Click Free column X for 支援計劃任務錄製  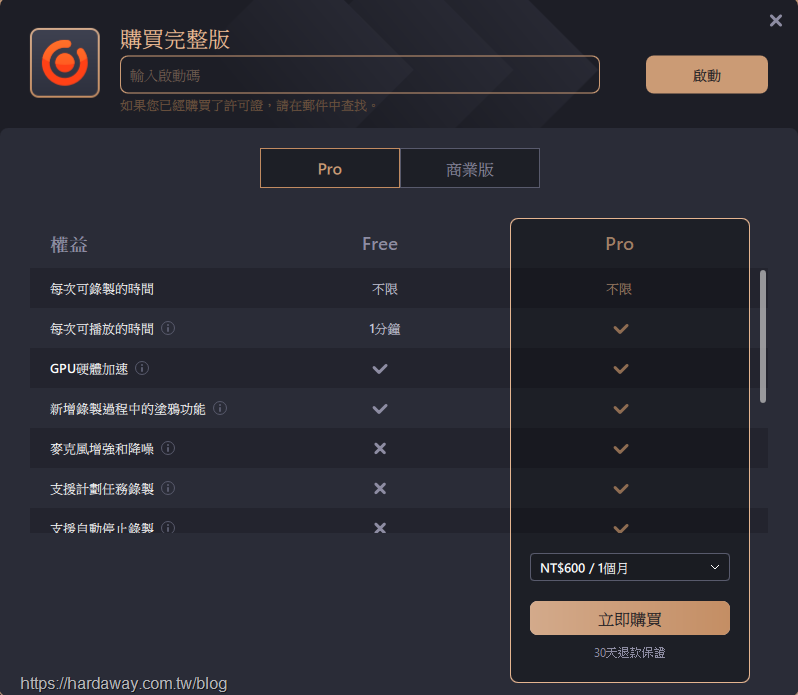pyautogui.click(x=380, y=488)
